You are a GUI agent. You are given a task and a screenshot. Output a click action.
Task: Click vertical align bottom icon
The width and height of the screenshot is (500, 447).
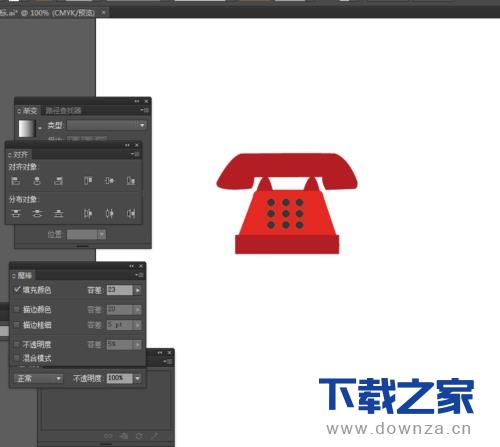(x=131, y=181)
